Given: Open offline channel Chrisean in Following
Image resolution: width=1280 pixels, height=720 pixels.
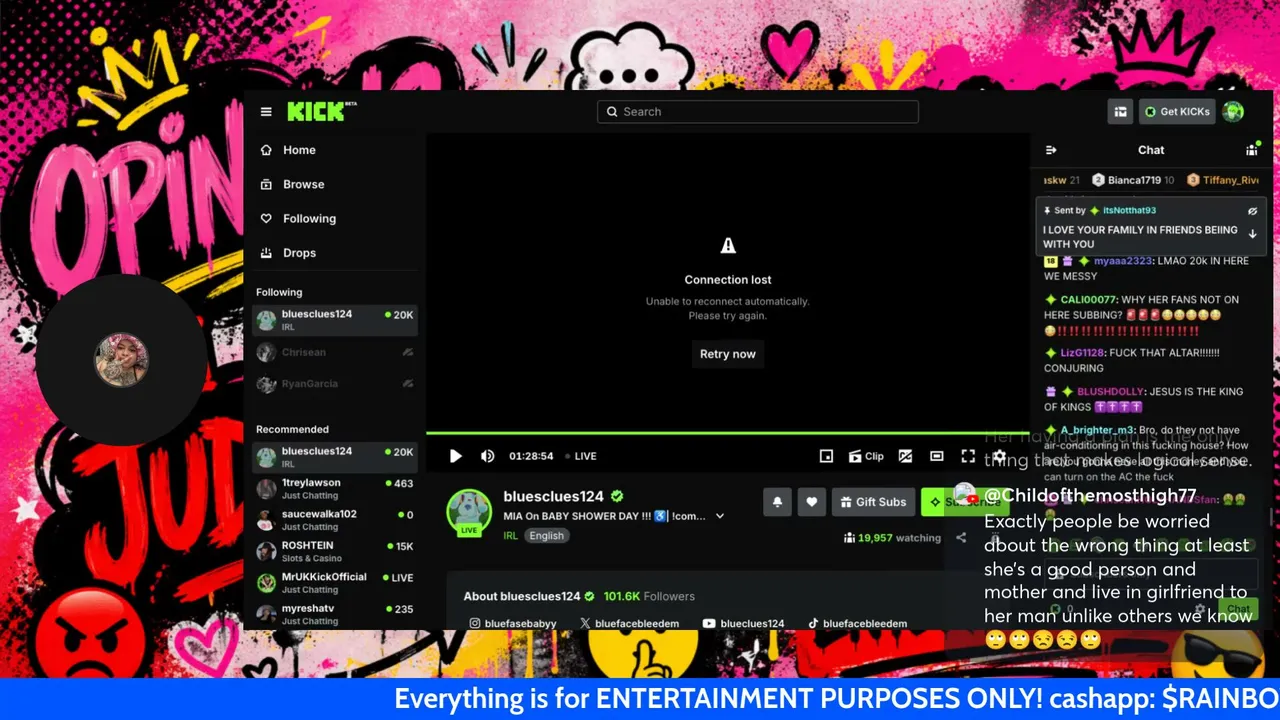Looking at the screenshot, I should (335, 352).
